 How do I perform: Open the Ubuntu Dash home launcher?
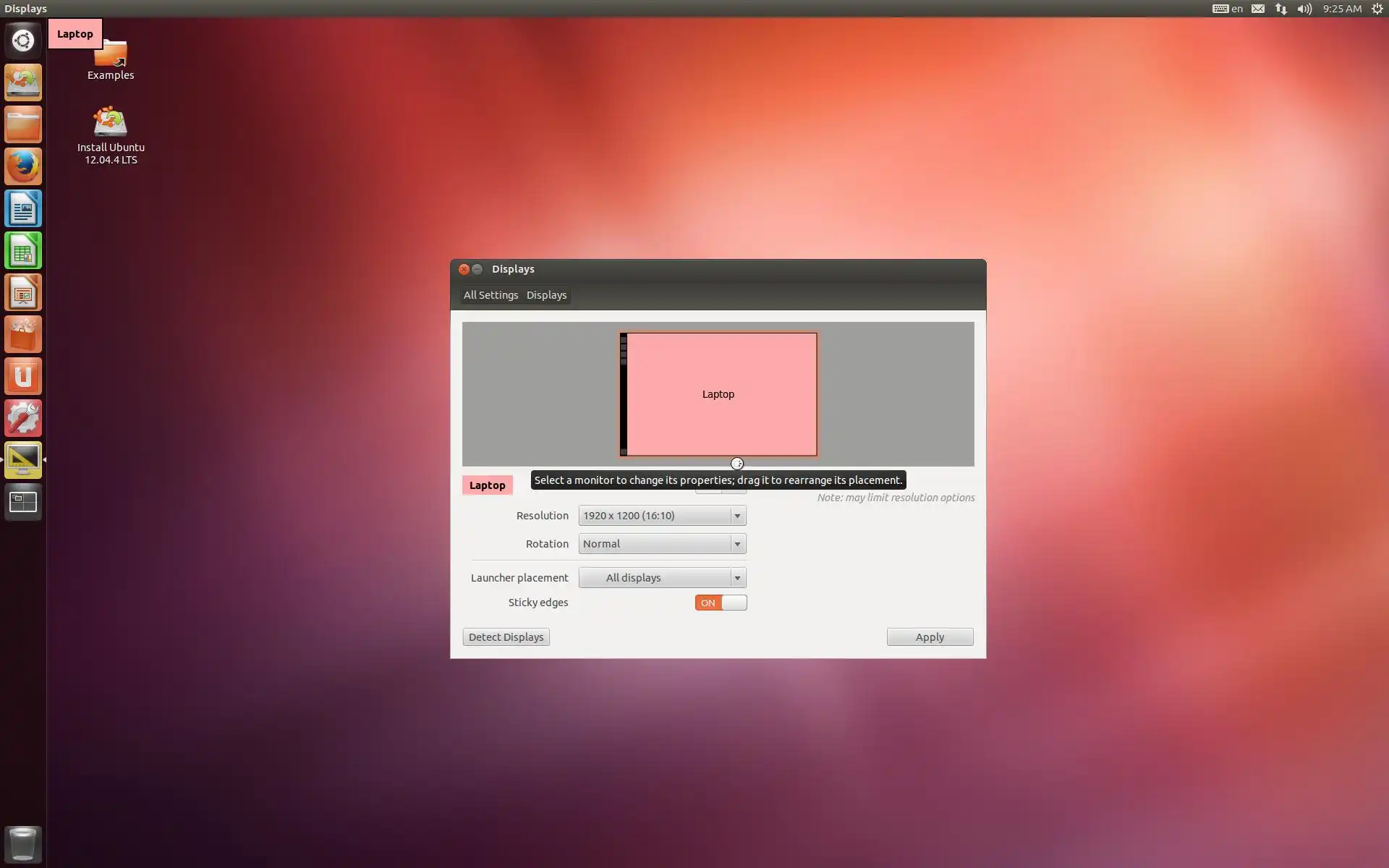pyautogui.click(x=23, y=41)
